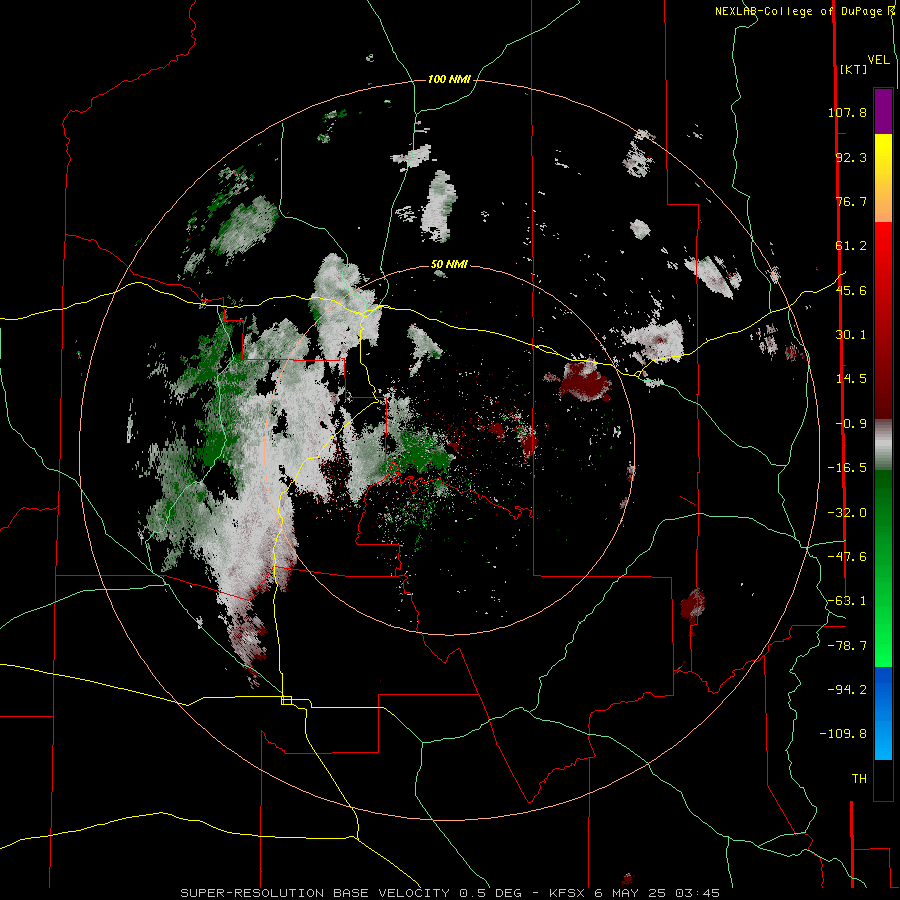Click the purple segment of color bar
Screen dimensions: 900x900
pyautogui.click(x=883, y=111)
